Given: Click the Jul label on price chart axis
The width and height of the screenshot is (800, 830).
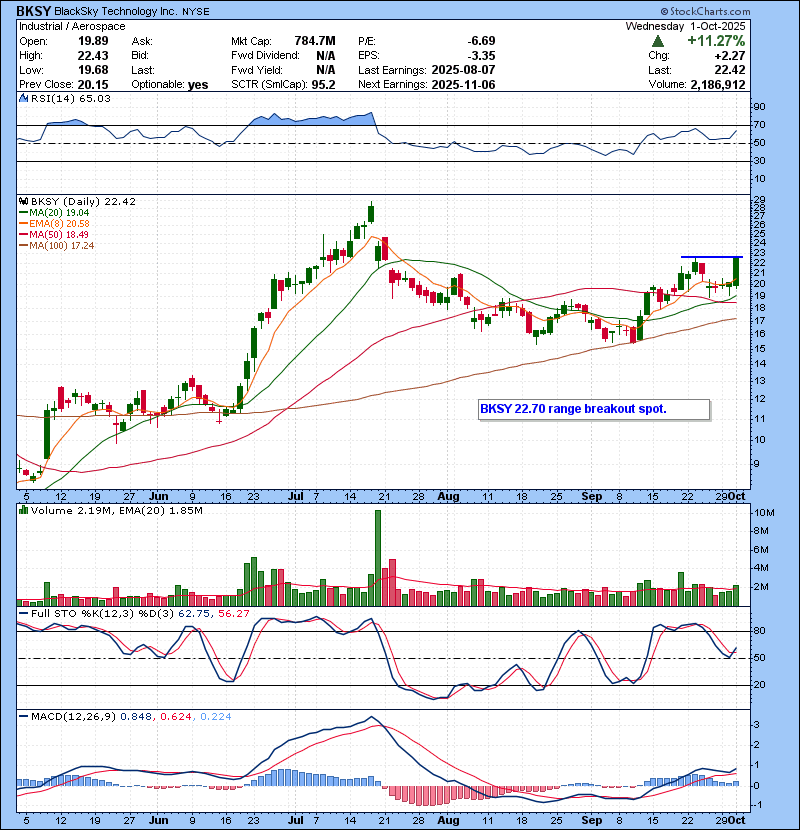Looking at the screenshot, I should point(295,497).
